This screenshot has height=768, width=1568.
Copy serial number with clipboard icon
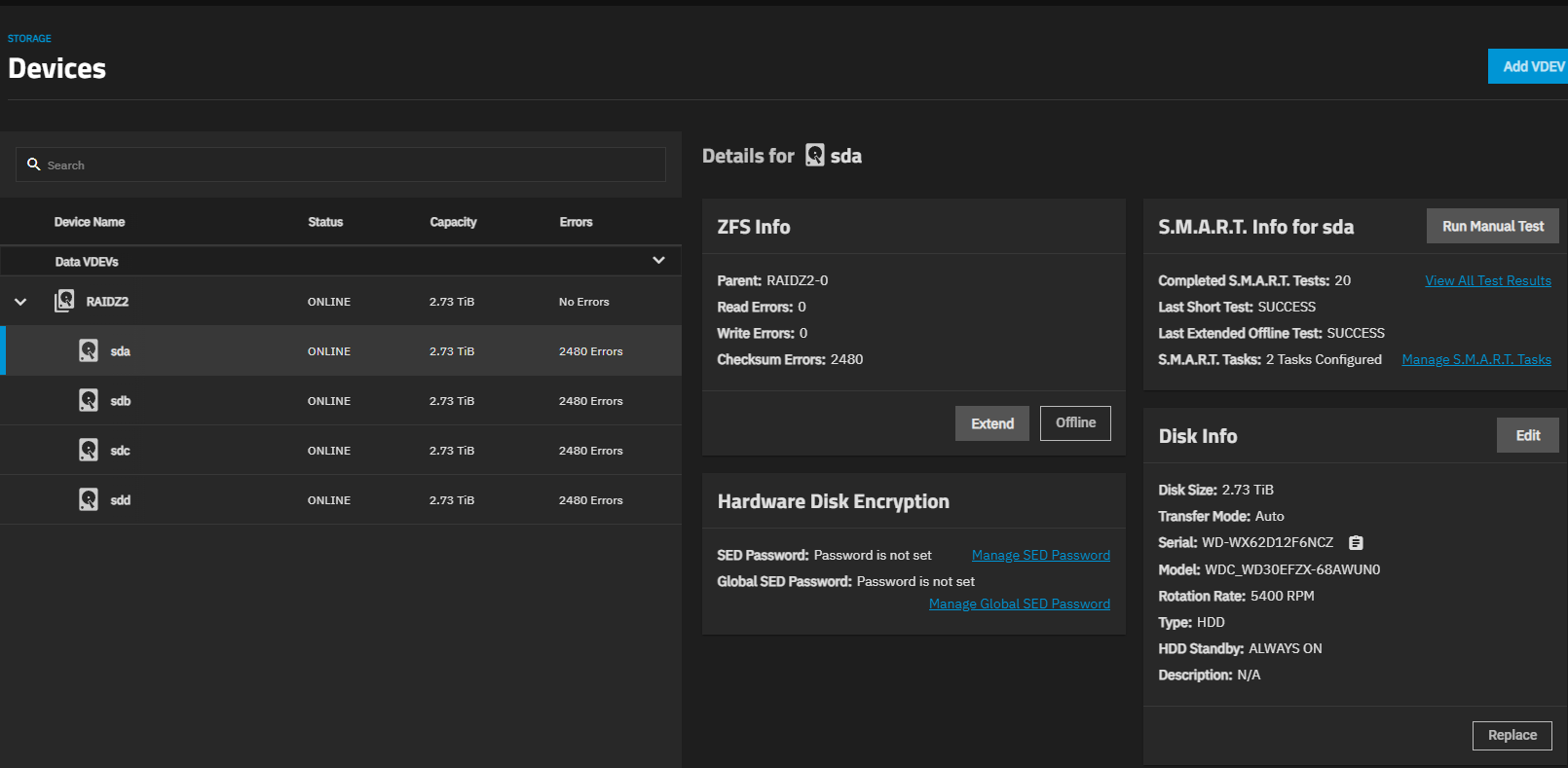[x=1356, y=543]
